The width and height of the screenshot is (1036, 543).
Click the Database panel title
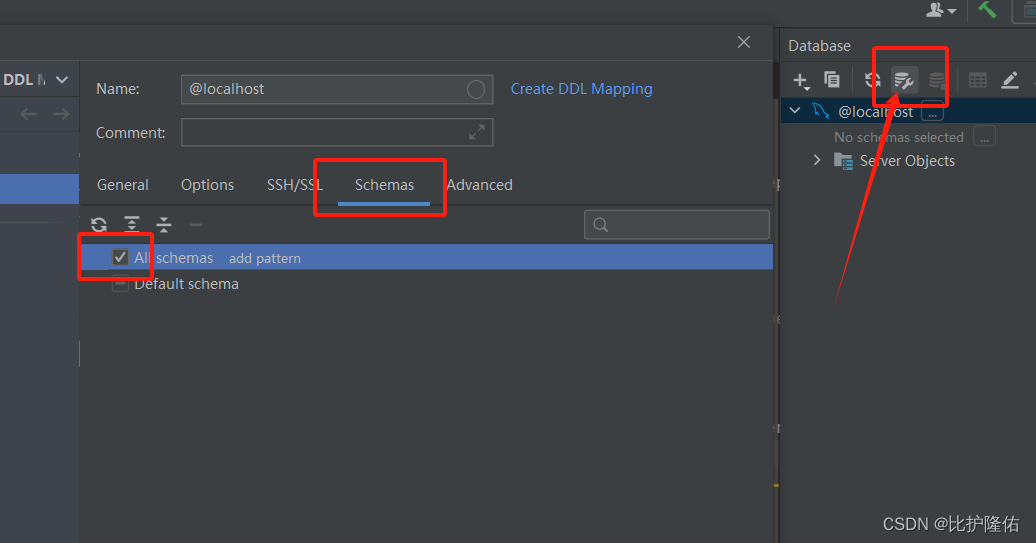pyautogui.click(x=819, y=46)
